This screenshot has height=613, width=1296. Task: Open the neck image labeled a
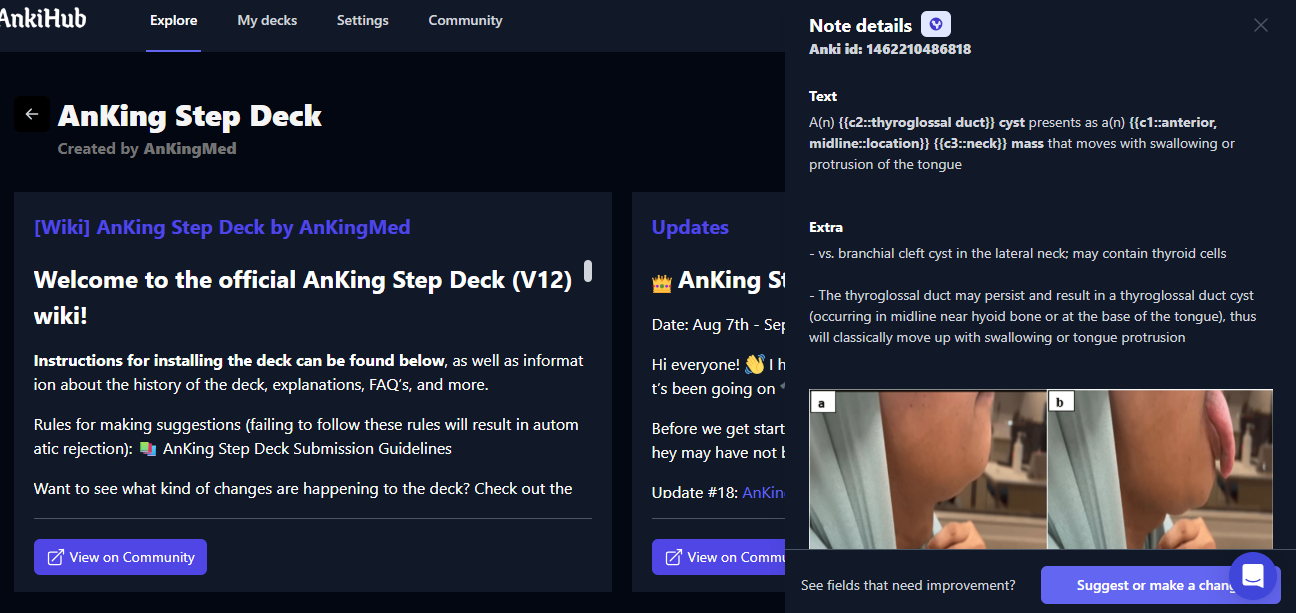click(x=927, y=469)
